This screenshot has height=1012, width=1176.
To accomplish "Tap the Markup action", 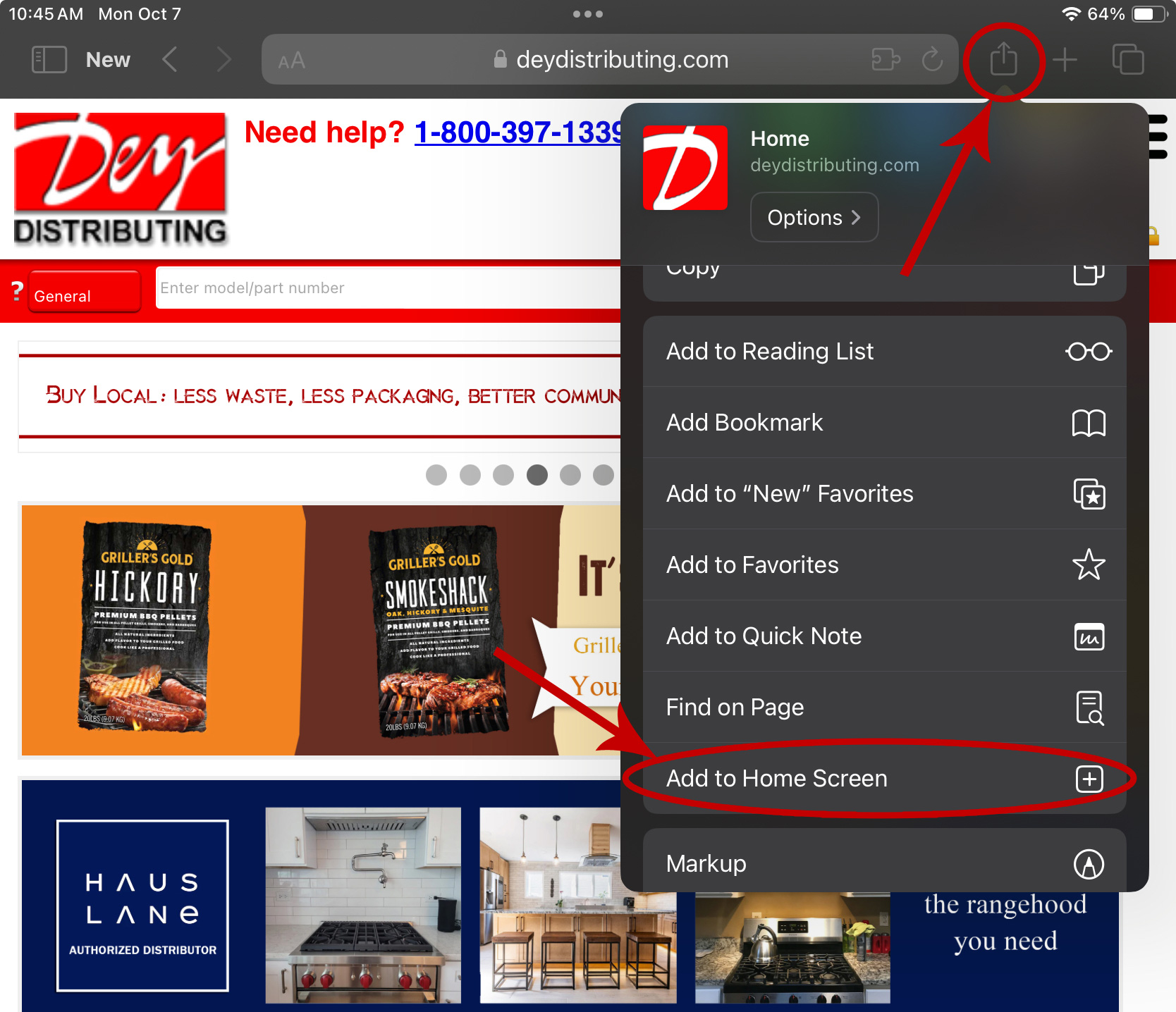I will point(884,863).
